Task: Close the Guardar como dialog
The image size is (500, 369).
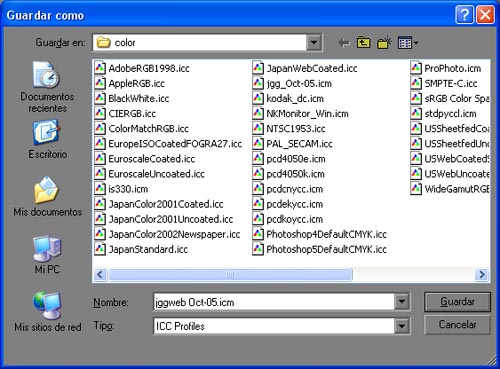Action: pos(485,15)
